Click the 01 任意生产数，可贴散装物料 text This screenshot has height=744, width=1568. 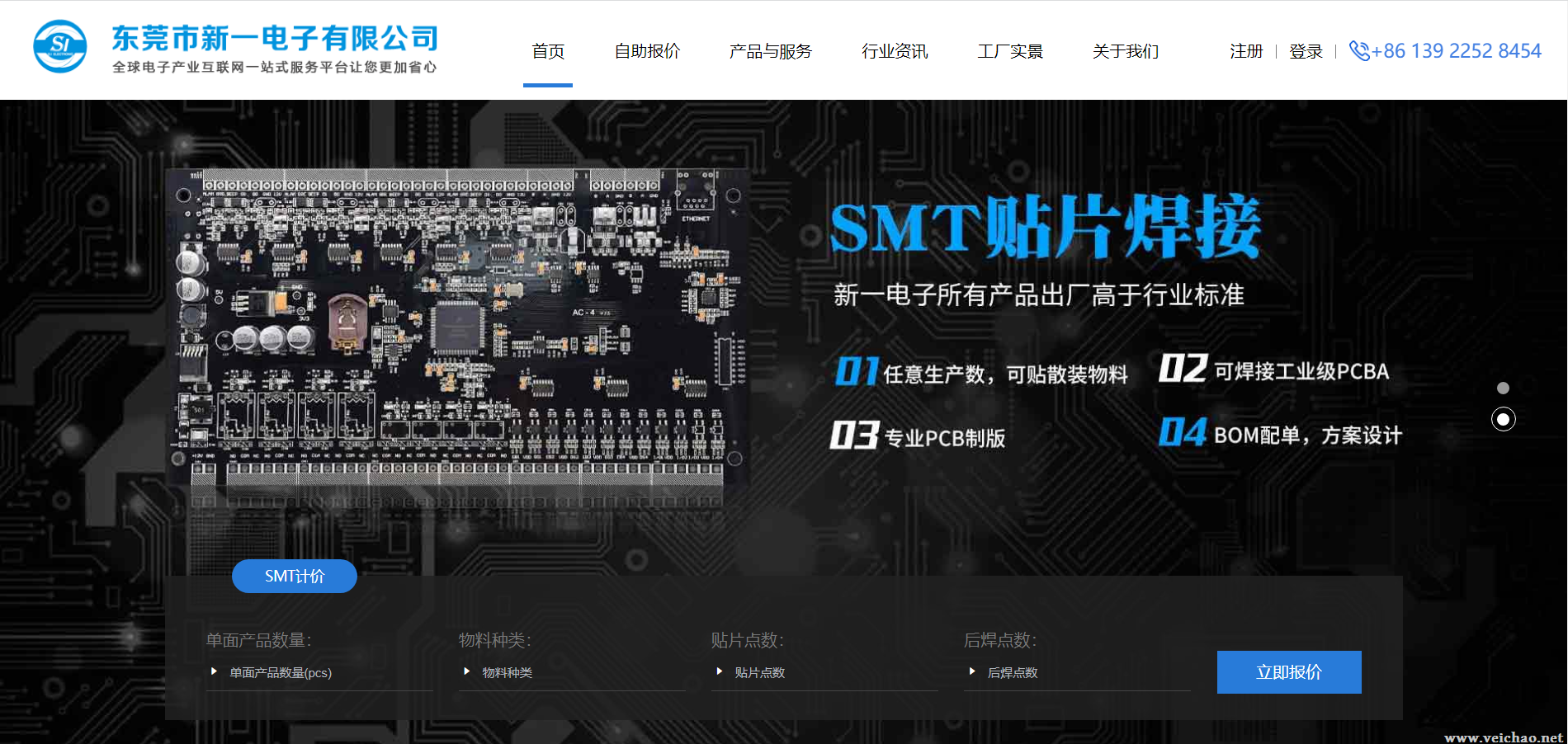click(x=981, y=372)
